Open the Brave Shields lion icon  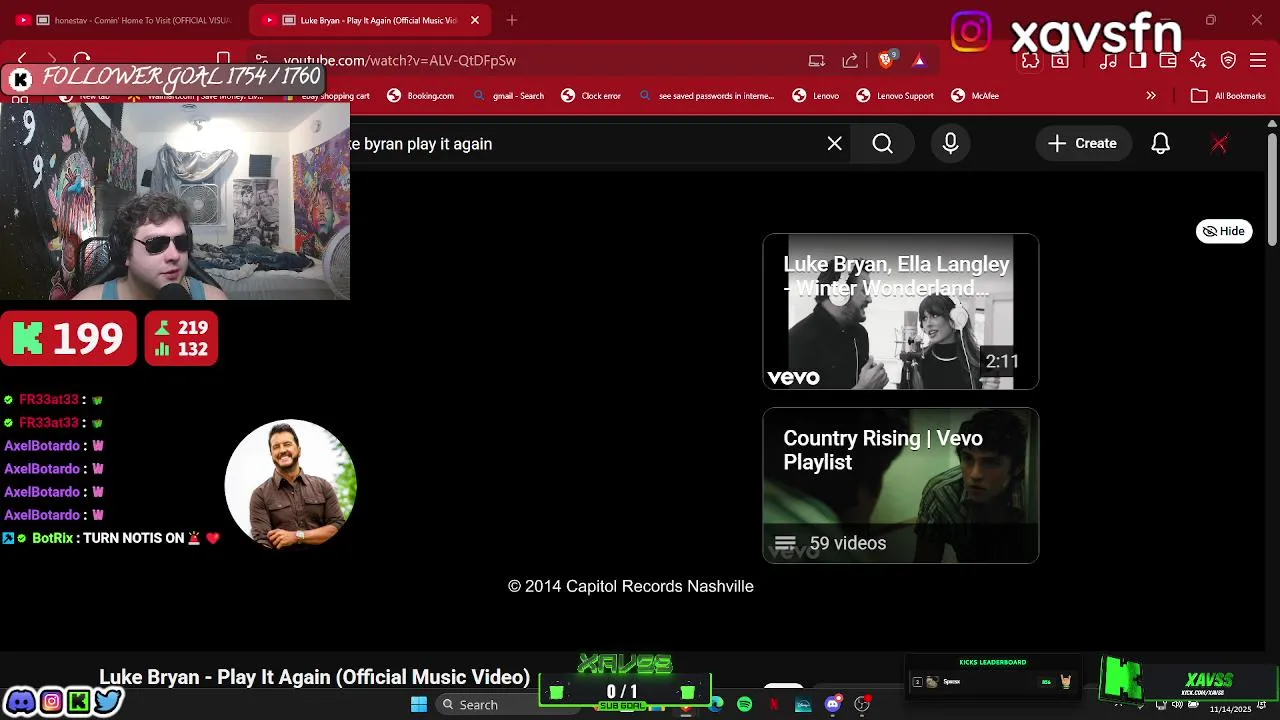(886, 60)
